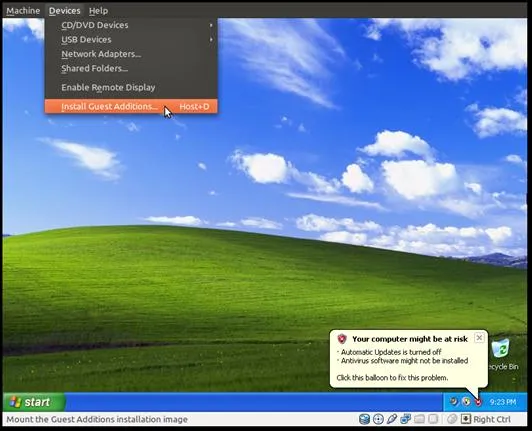The height and width of the screenshot is (431, 532).
Task: Click the 'Your computer might be at risk' heading
Action: (x=410, y=339)
